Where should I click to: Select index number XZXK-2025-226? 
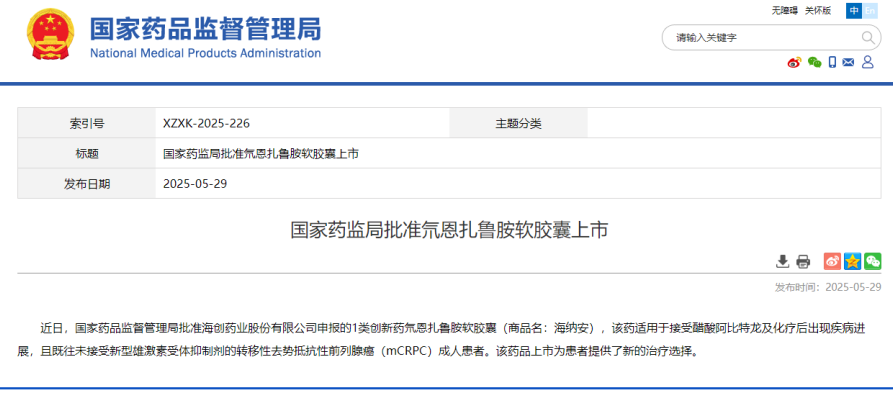coord(206,123)
